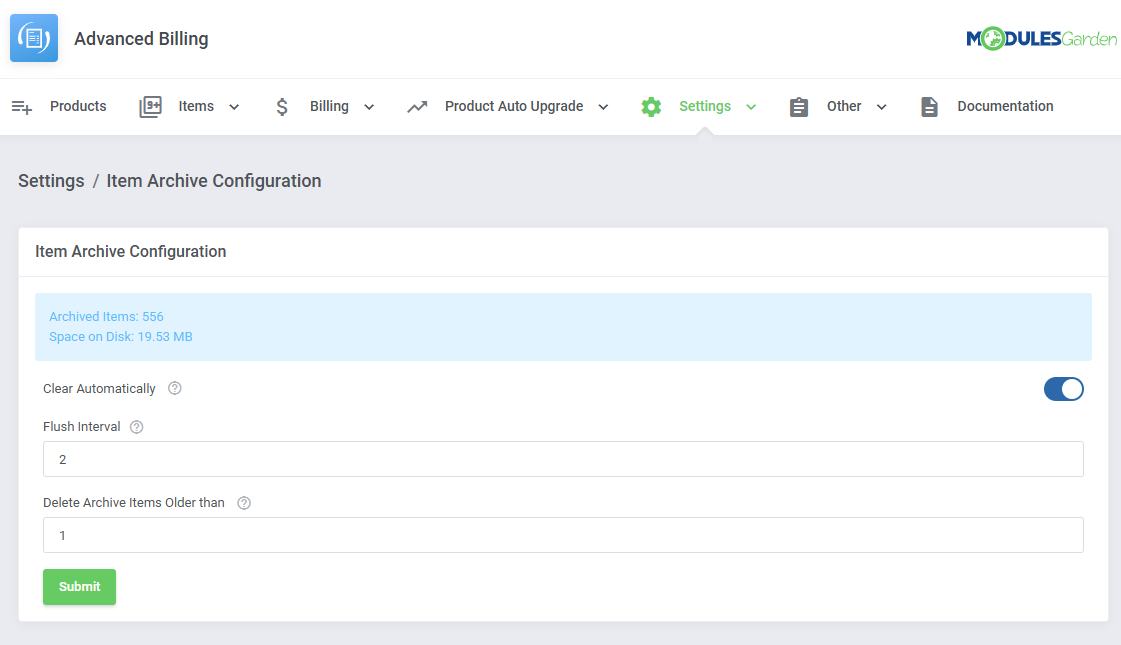Open the Documentation link
This screenshot has height=645, width=1121.
1005,106
